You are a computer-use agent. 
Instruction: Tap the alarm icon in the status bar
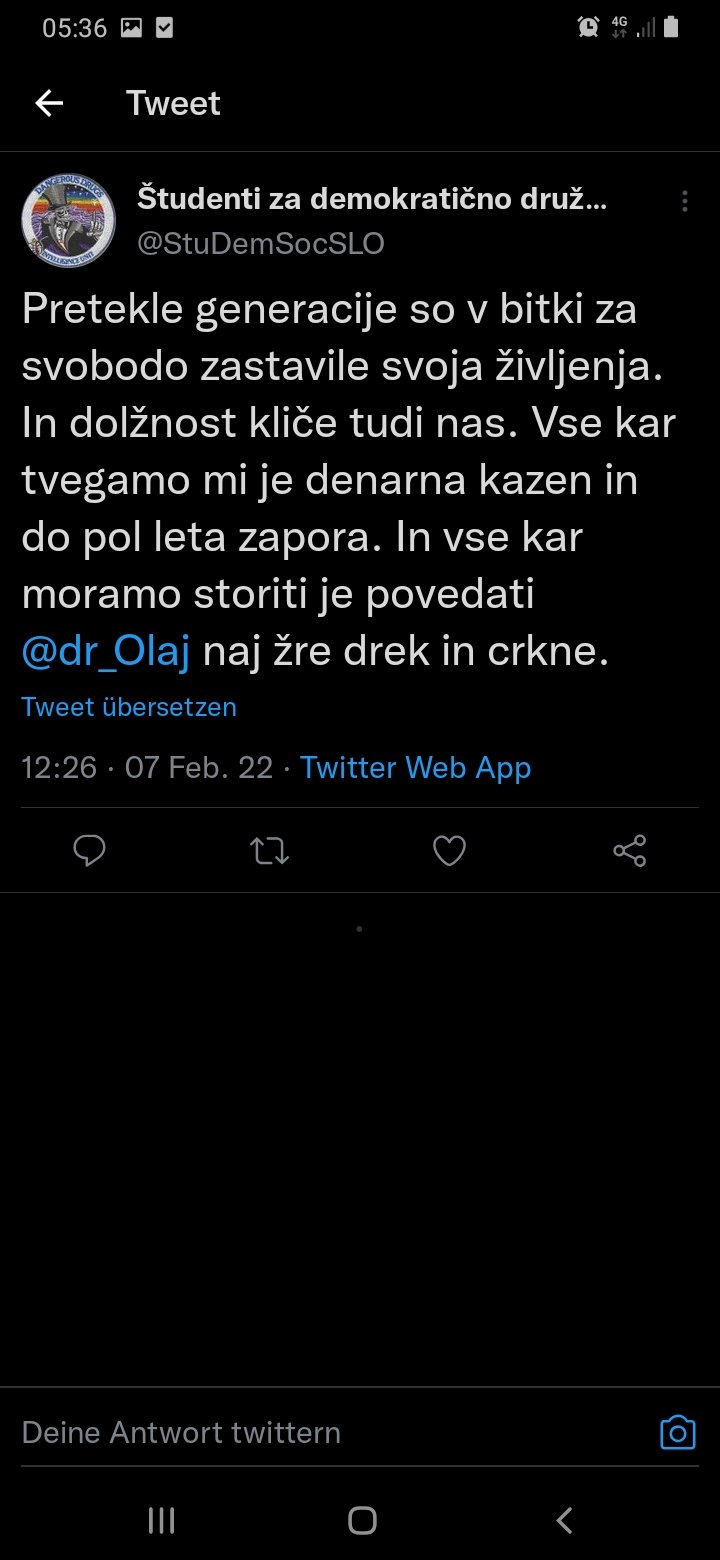click(x=588, y=28)
